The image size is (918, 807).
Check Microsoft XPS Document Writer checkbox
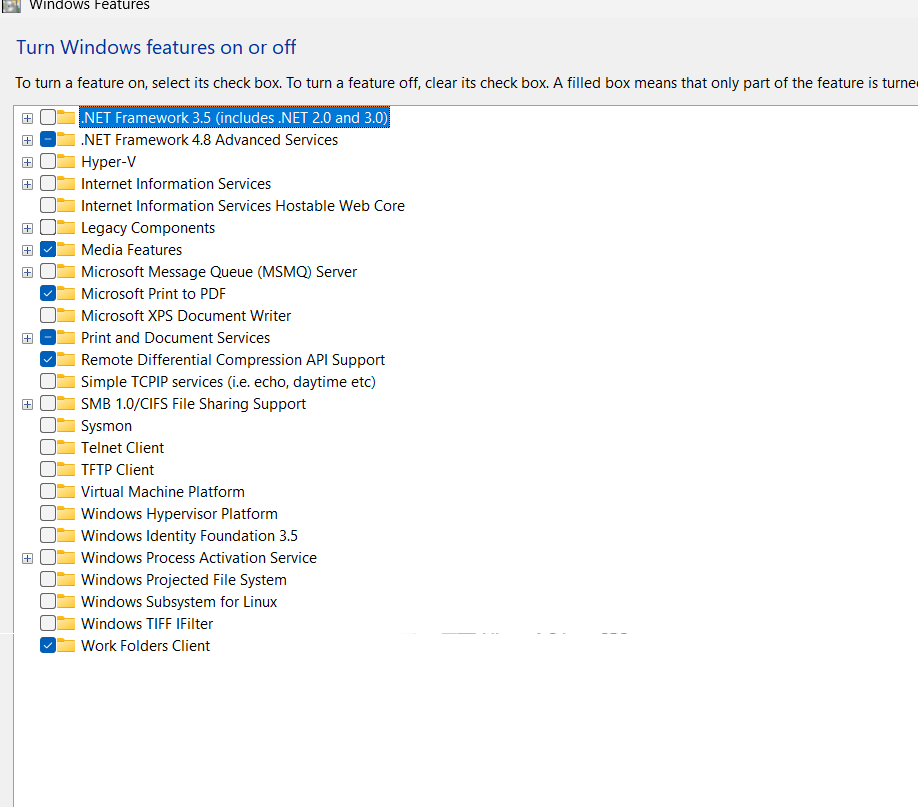pos(48,315)
